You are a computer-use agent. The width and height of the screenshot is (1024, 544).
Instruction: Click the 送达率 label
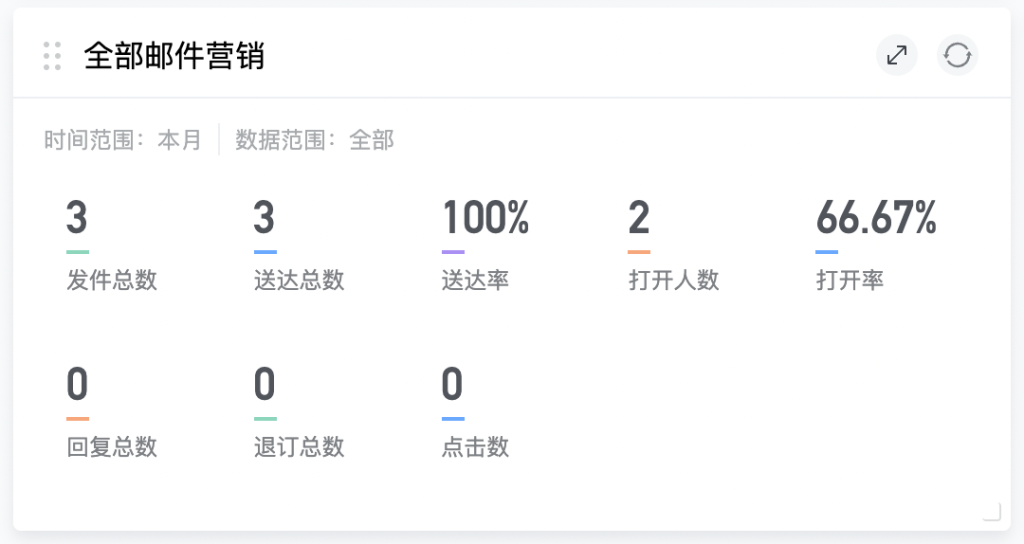point(475,280)
